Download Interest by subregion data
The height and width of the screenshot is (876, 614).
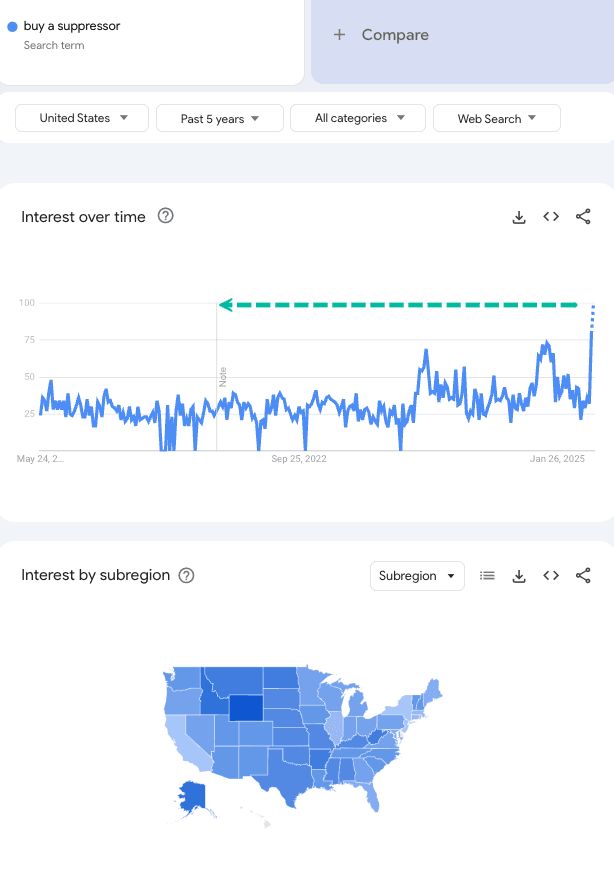[x=519, y=576]
